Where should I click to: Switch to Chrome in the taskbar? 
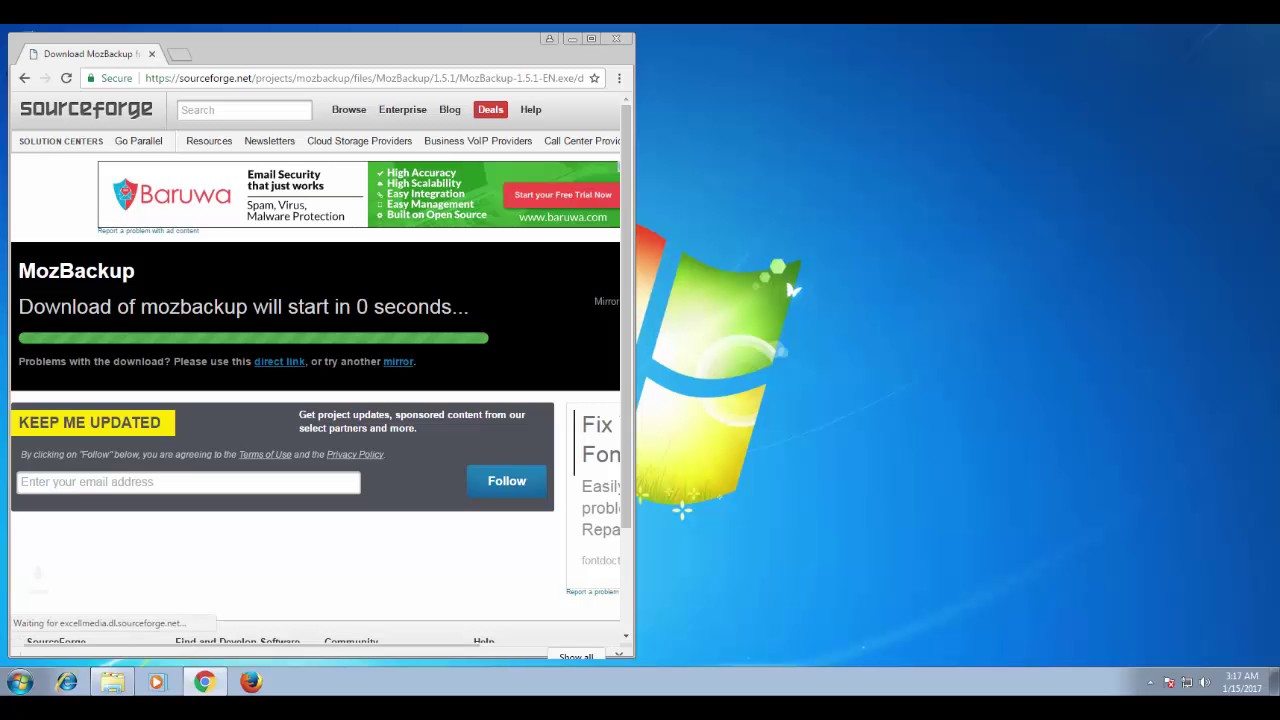click(x=204, y=682)
